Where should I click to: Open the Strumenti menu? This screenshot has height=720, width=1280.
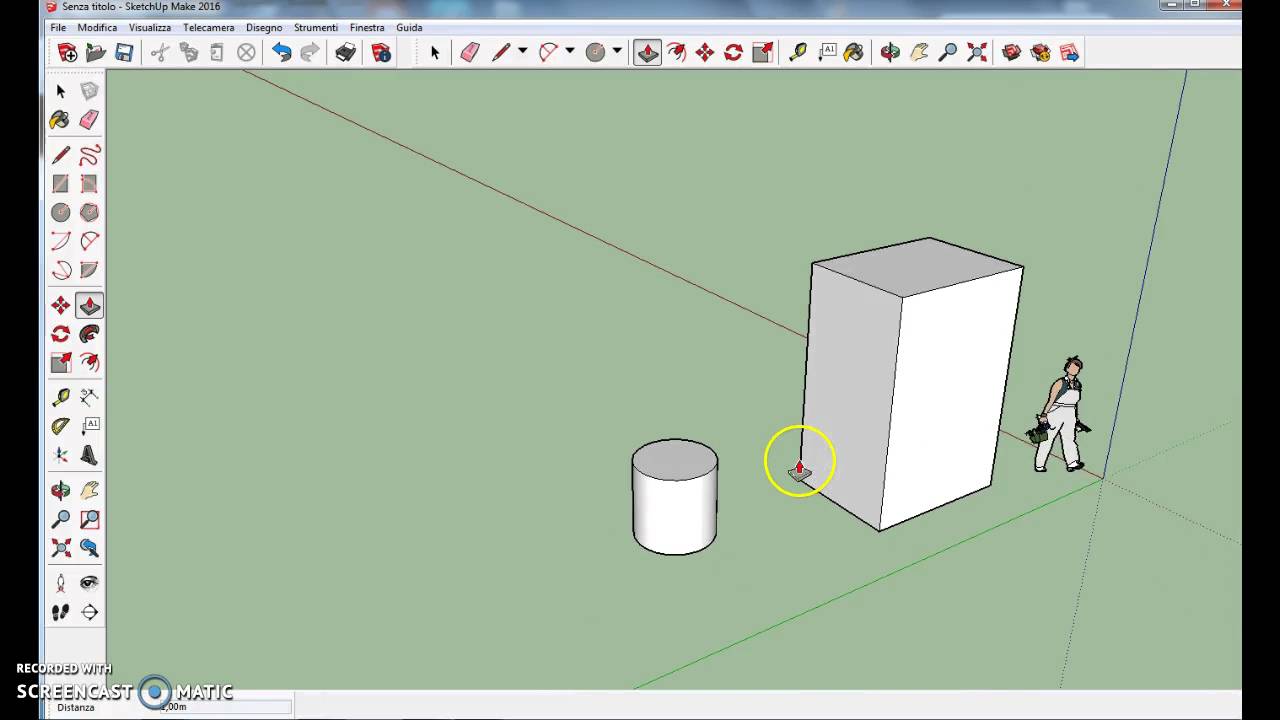tap(315, 27)
